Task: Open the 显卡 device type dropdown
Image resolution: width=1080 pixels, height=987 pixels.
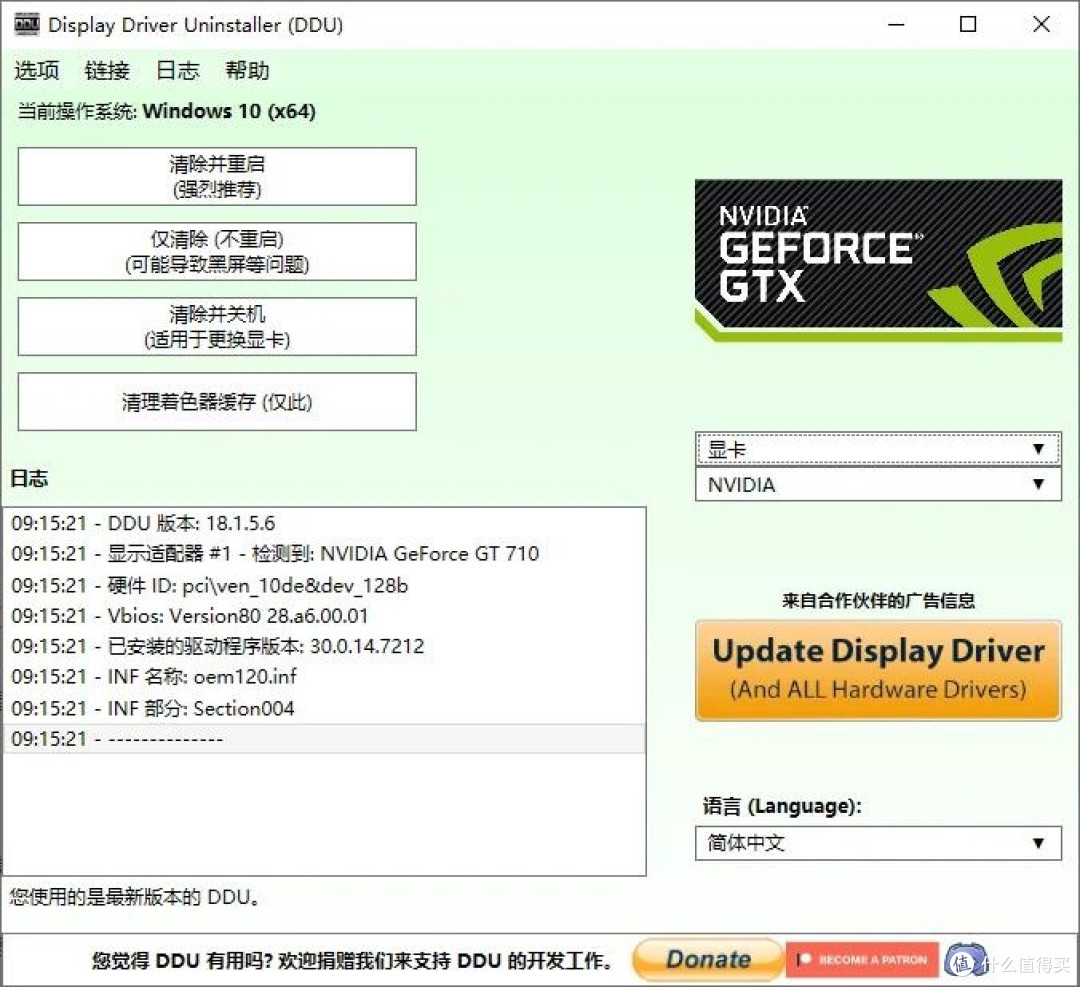Action: [878, 449]
